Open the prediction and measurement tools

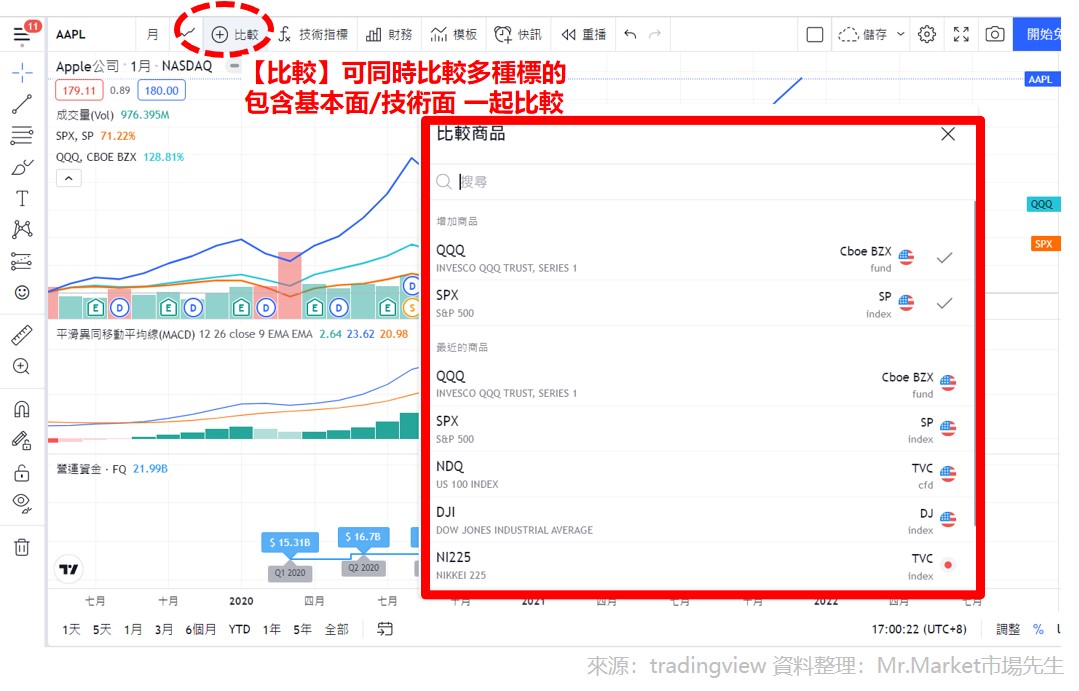coord(22,261)
